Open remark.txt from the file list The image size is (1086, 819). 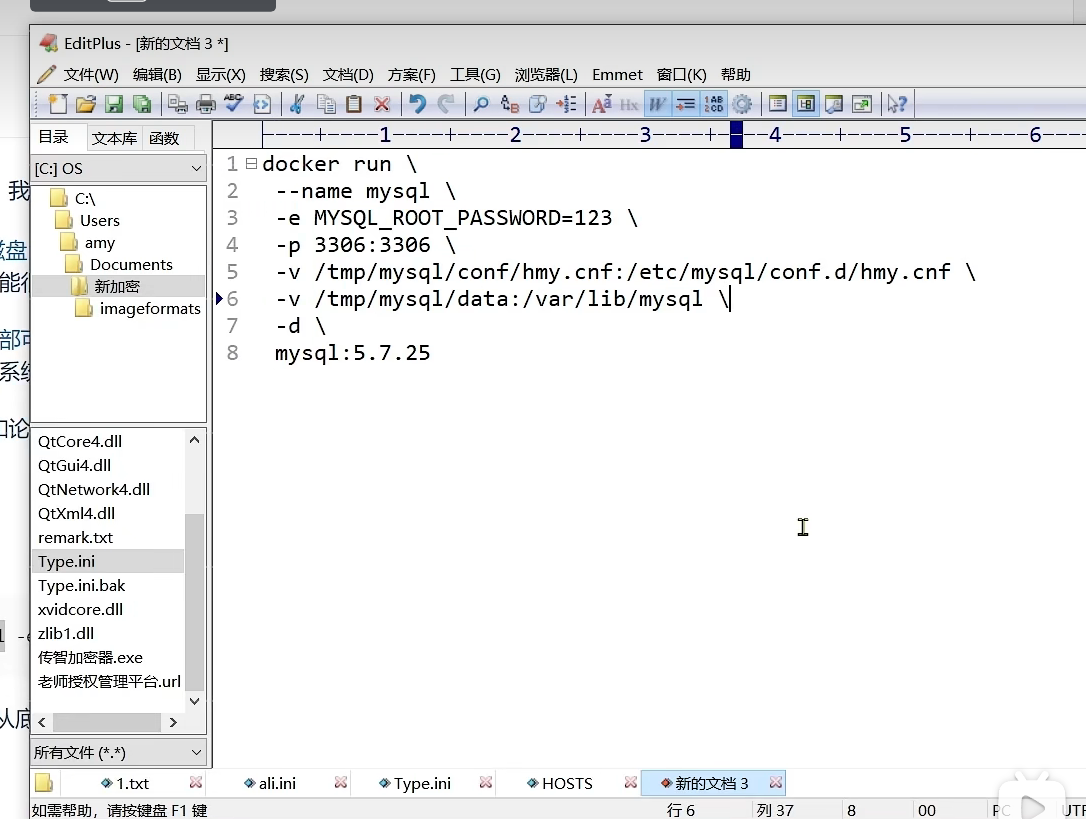(x=75, y=537)
